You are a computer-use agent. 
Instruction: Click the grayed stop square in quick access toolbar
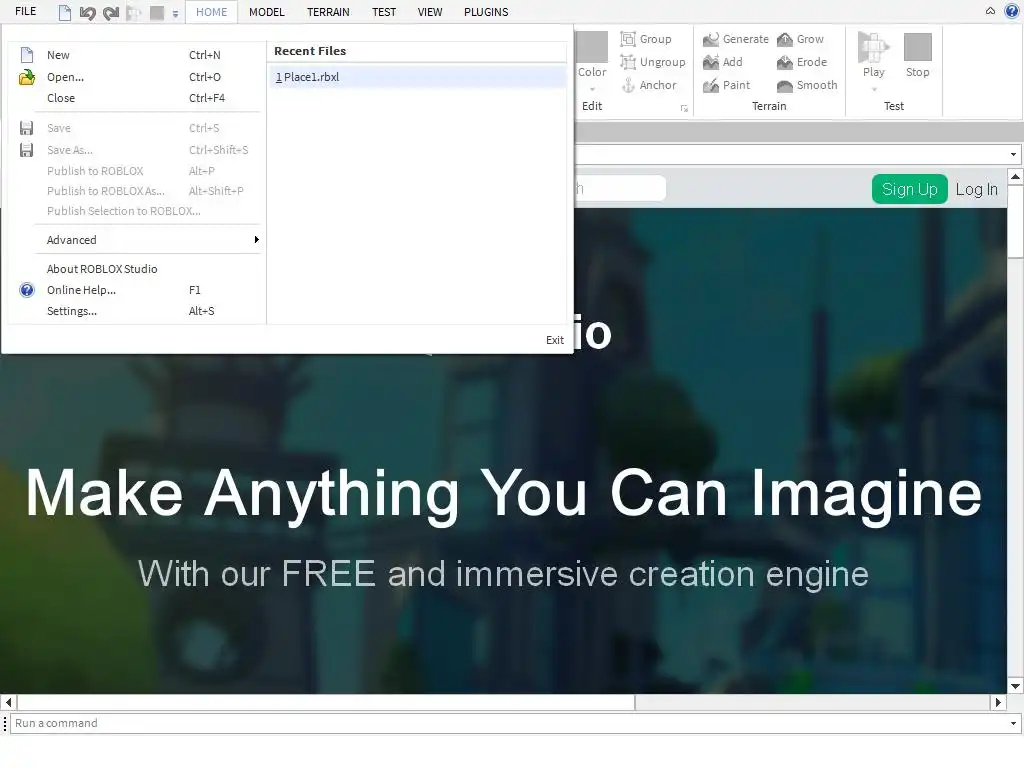coord(157,12)
